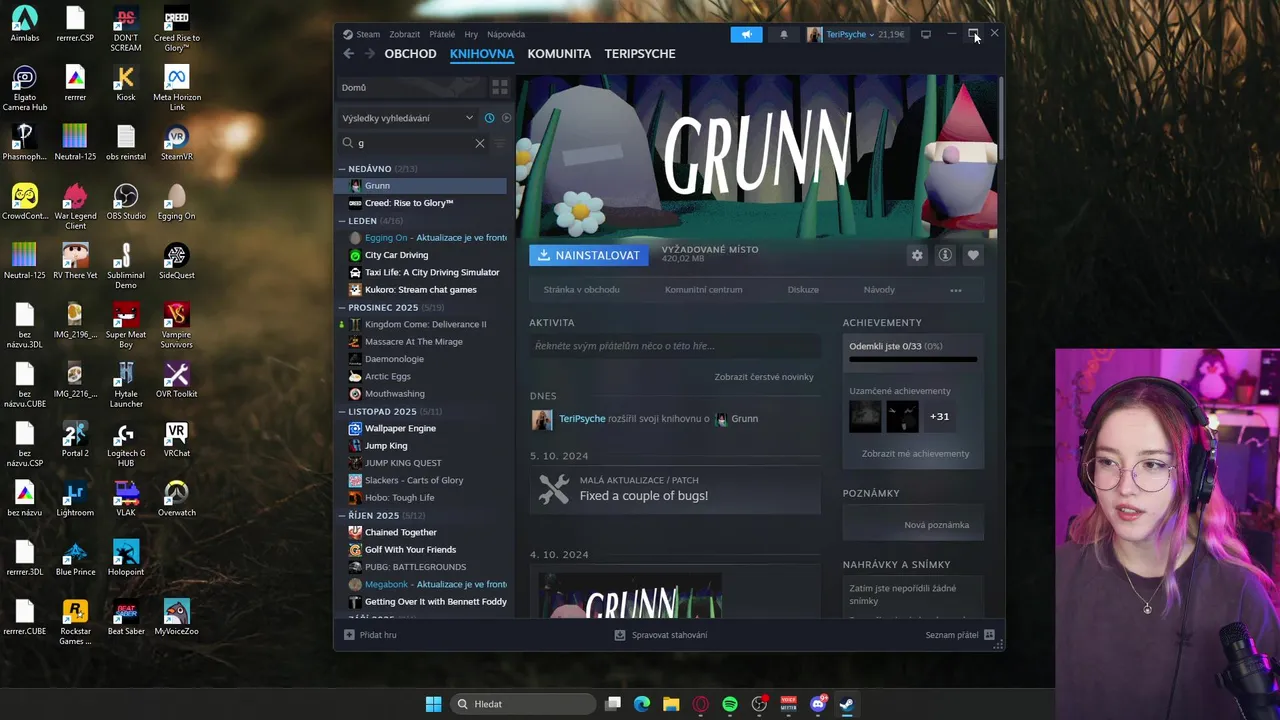Switch Steam to Big Picture mode icon
Viewport: 1280px width, 720px height.
click(926, 34)
